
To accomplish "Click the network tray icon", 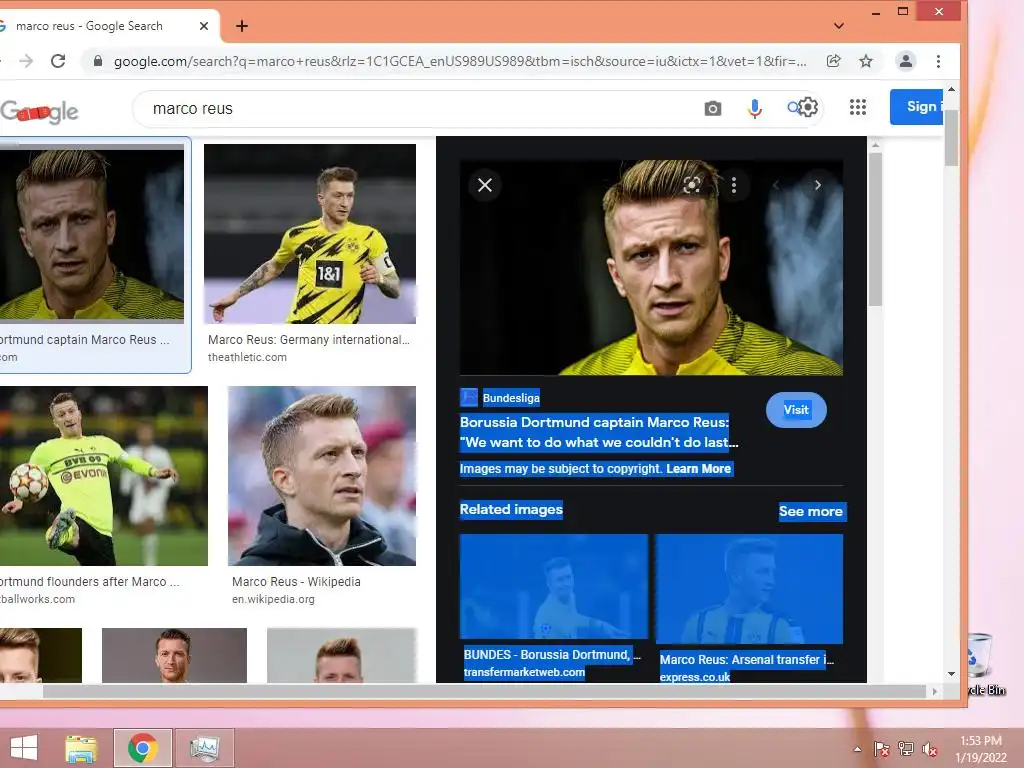I will pos(906,749).
